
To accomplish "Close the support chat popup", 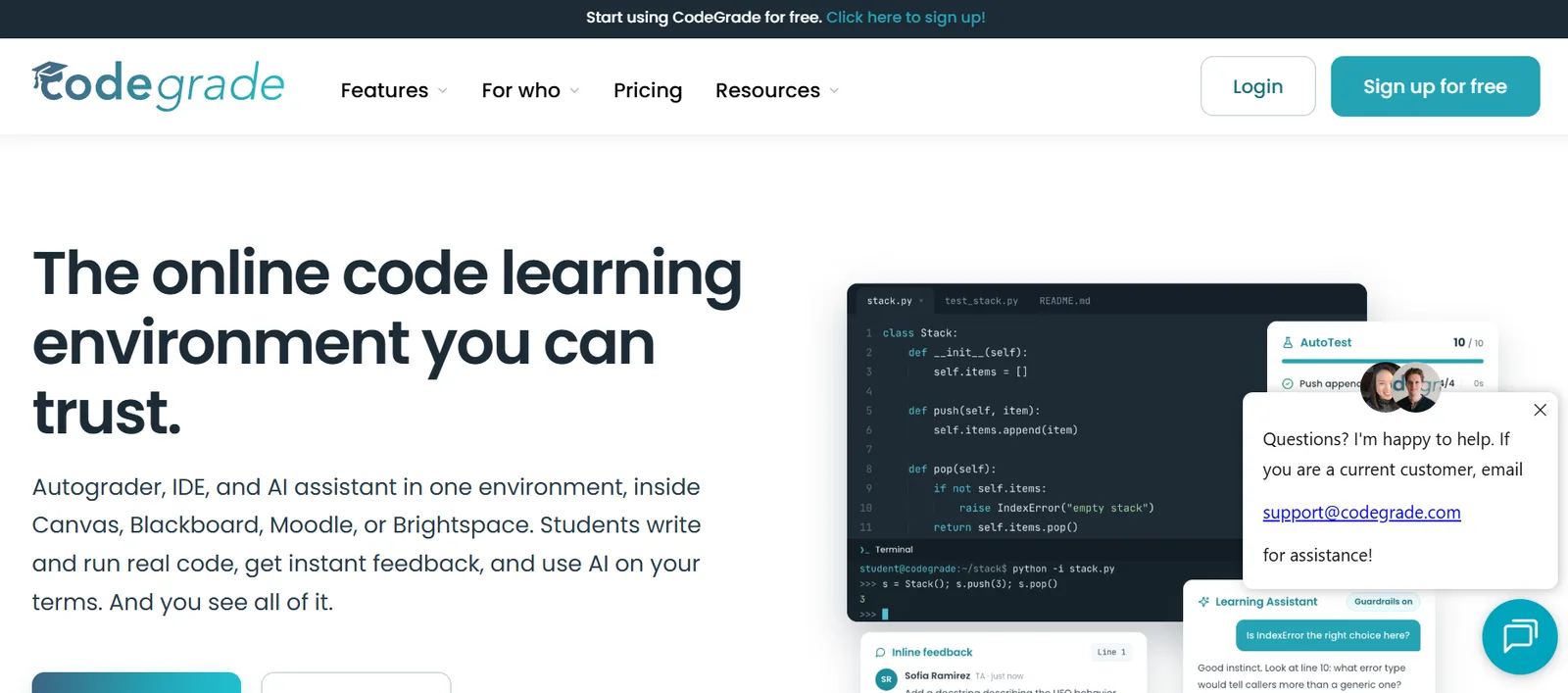I will pos(1540,410).
